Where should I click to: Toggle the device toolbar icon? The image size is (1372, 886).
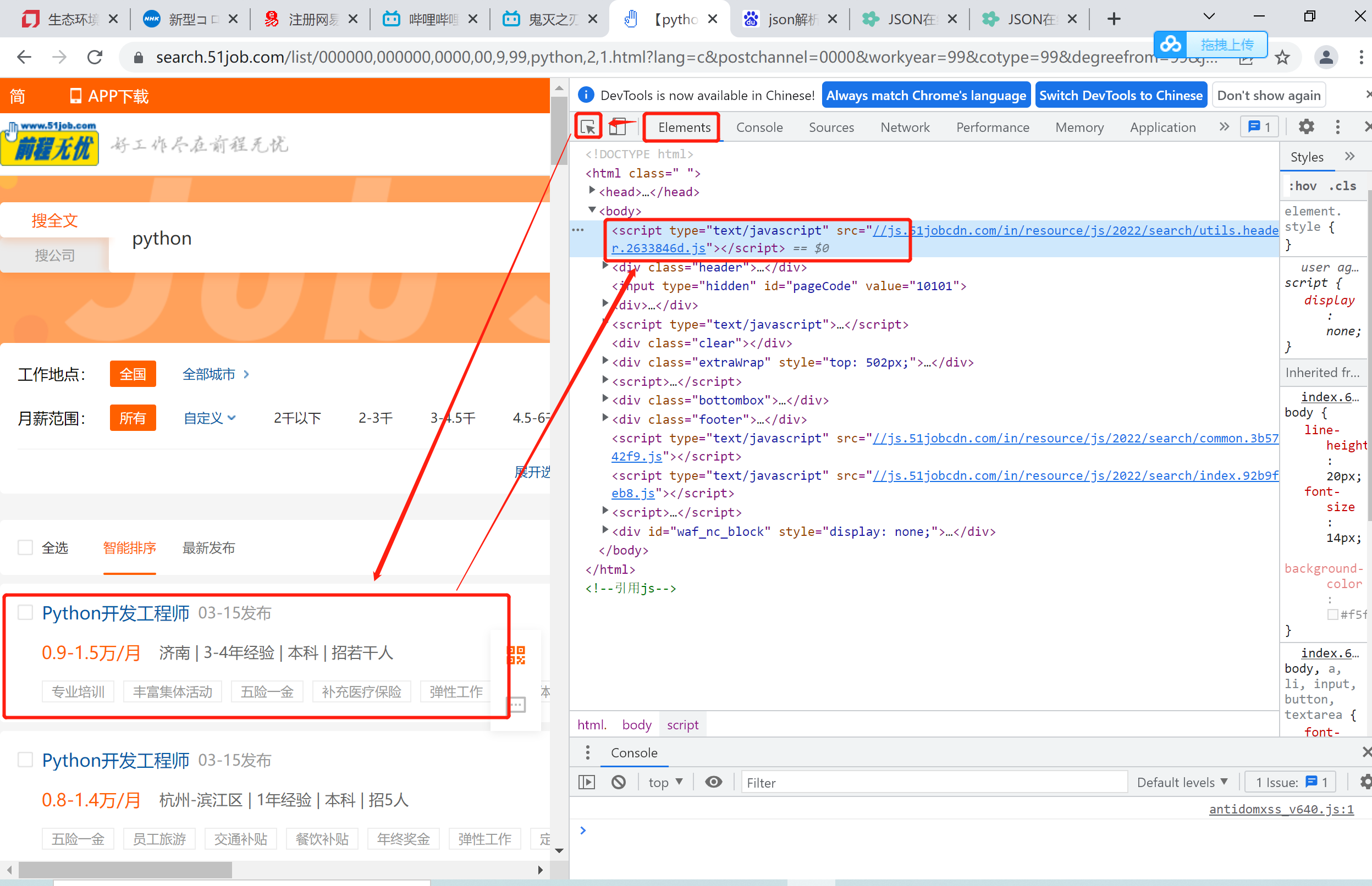pyautogui.click(x=618, y=126)
